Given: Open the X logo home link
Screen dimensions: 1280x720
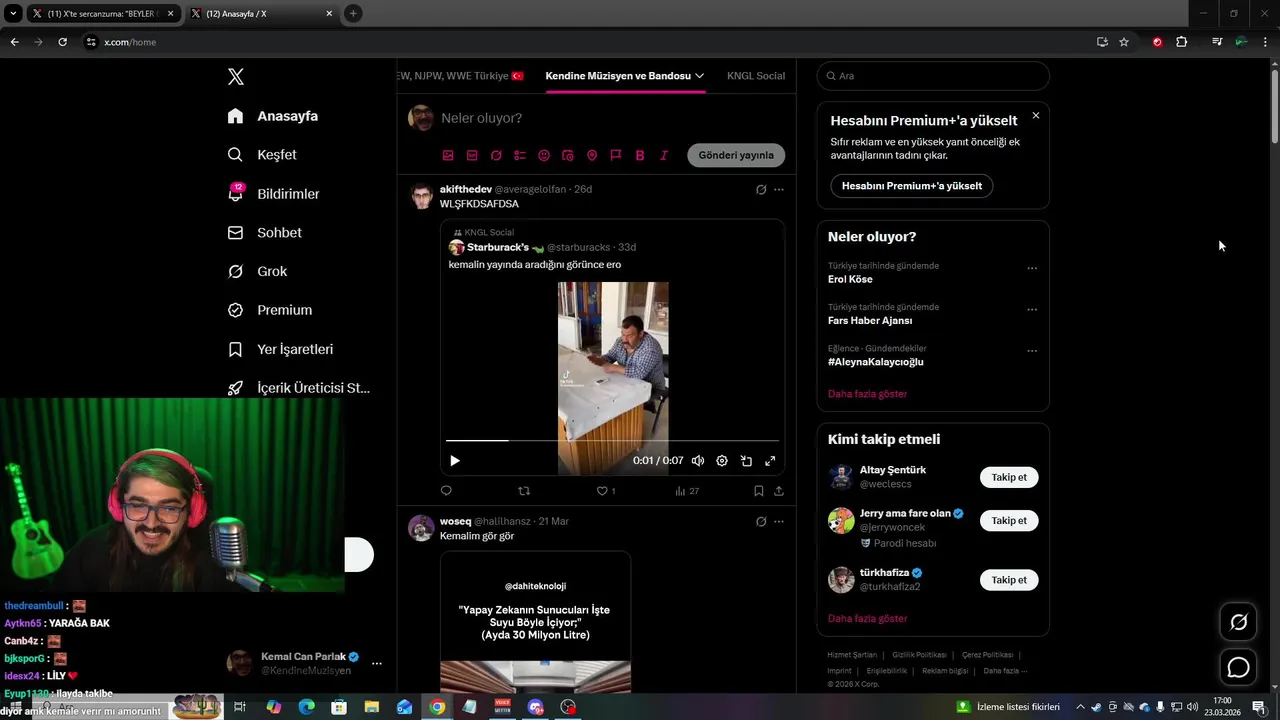Looking at the screenshot, I should [x=236, y=77].
